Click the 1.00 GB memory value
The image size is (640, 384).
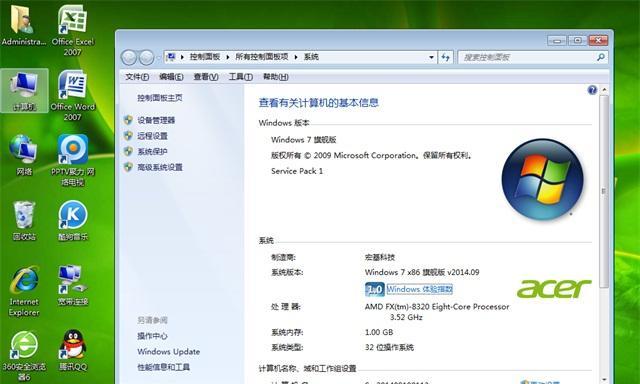[x=379, y=332]
